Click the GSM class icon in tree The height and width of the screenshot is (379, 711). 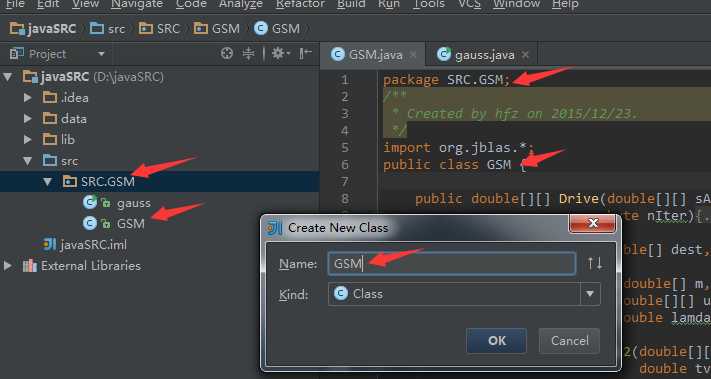(89, 224)
